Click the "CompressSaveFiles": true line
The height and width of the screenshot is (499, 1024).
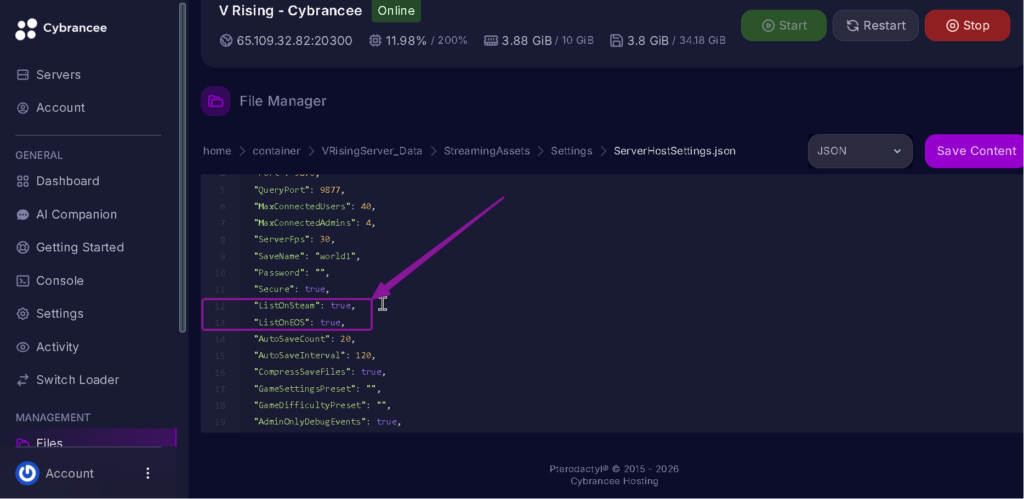pyautogui.click(x=320, y=372)
